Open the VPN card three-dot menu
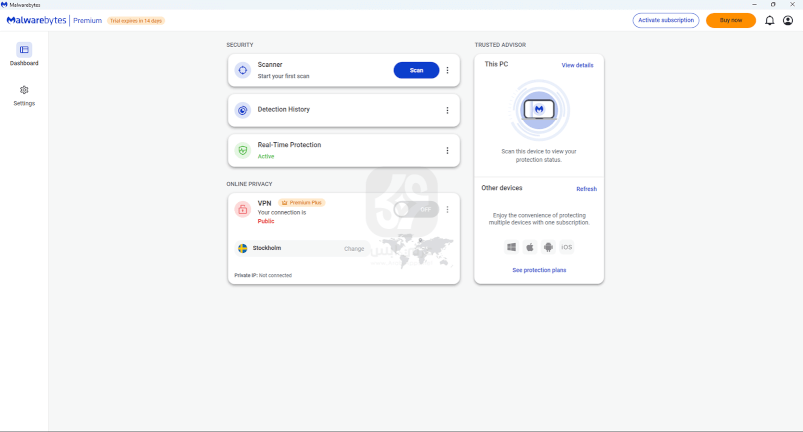Viewport: 803px width, 432px height. pyautogui.click(x=447, y=209)
